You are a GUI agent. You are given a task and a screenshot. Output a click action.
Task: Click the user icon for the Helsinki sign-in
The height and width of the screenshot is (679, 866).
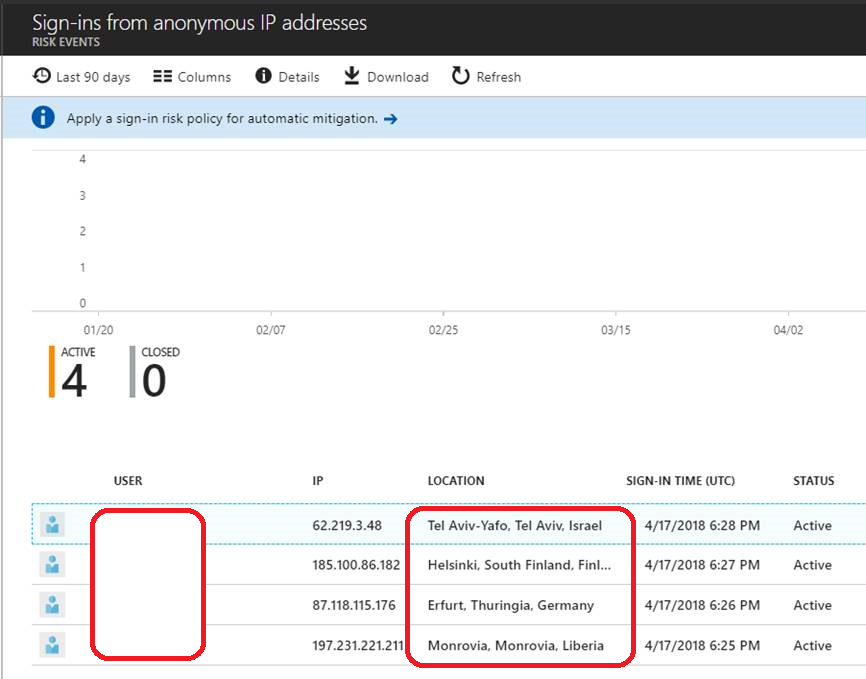pyautogui.click(x=51, y=564)
